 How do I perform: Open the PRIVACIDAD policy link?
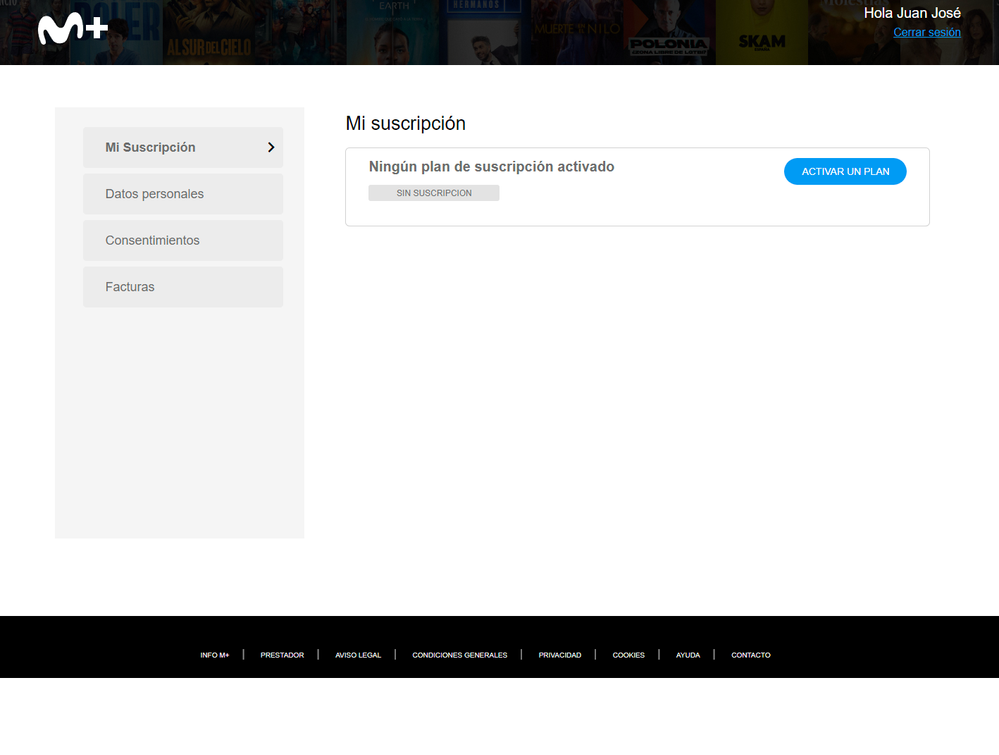point(560,655)
